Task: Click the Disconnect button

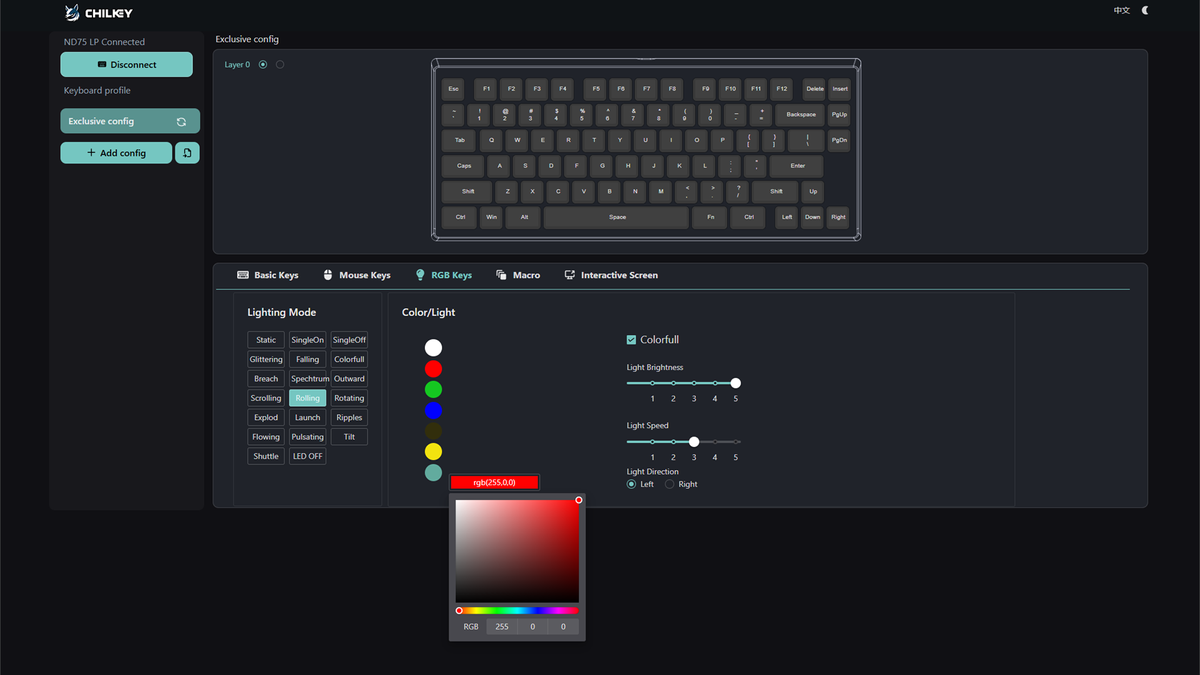Action: pos(127,64)
